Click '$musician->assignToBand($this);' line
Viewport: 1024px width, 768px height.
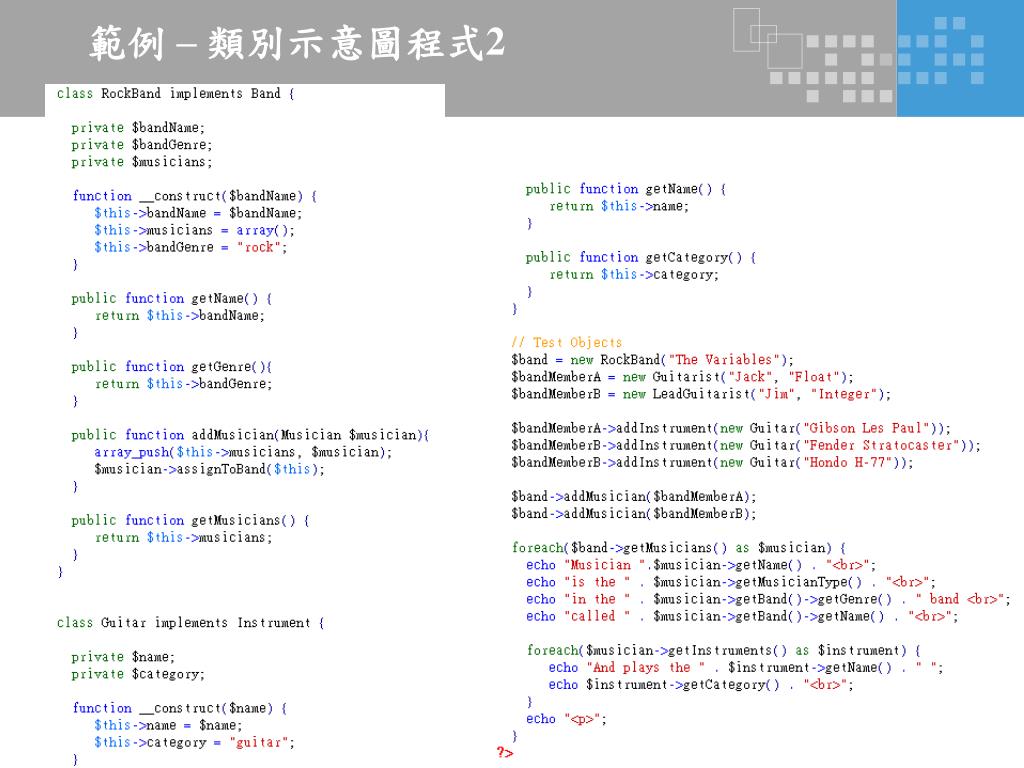click(x=209, y=469)
